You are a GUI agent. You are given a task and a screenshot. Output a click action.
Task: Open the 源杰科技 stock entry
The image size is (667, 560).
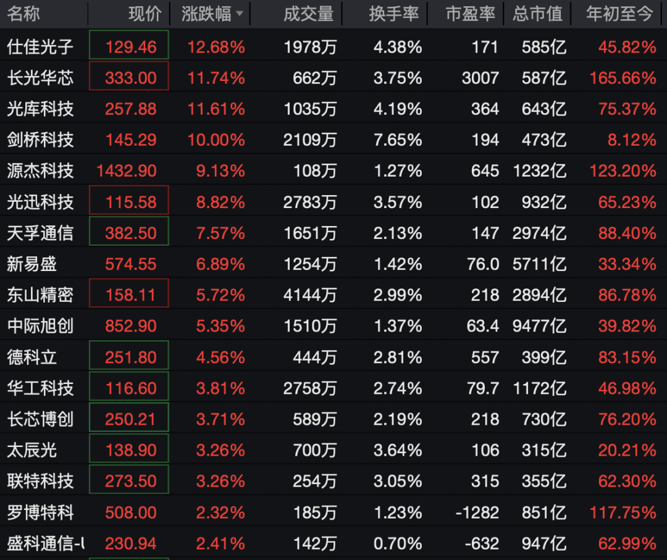pos(40,171)
